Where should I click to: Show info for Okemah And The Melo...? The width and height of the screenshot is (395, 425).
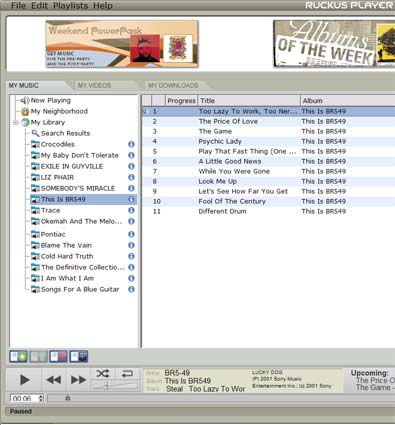[131, 221]
